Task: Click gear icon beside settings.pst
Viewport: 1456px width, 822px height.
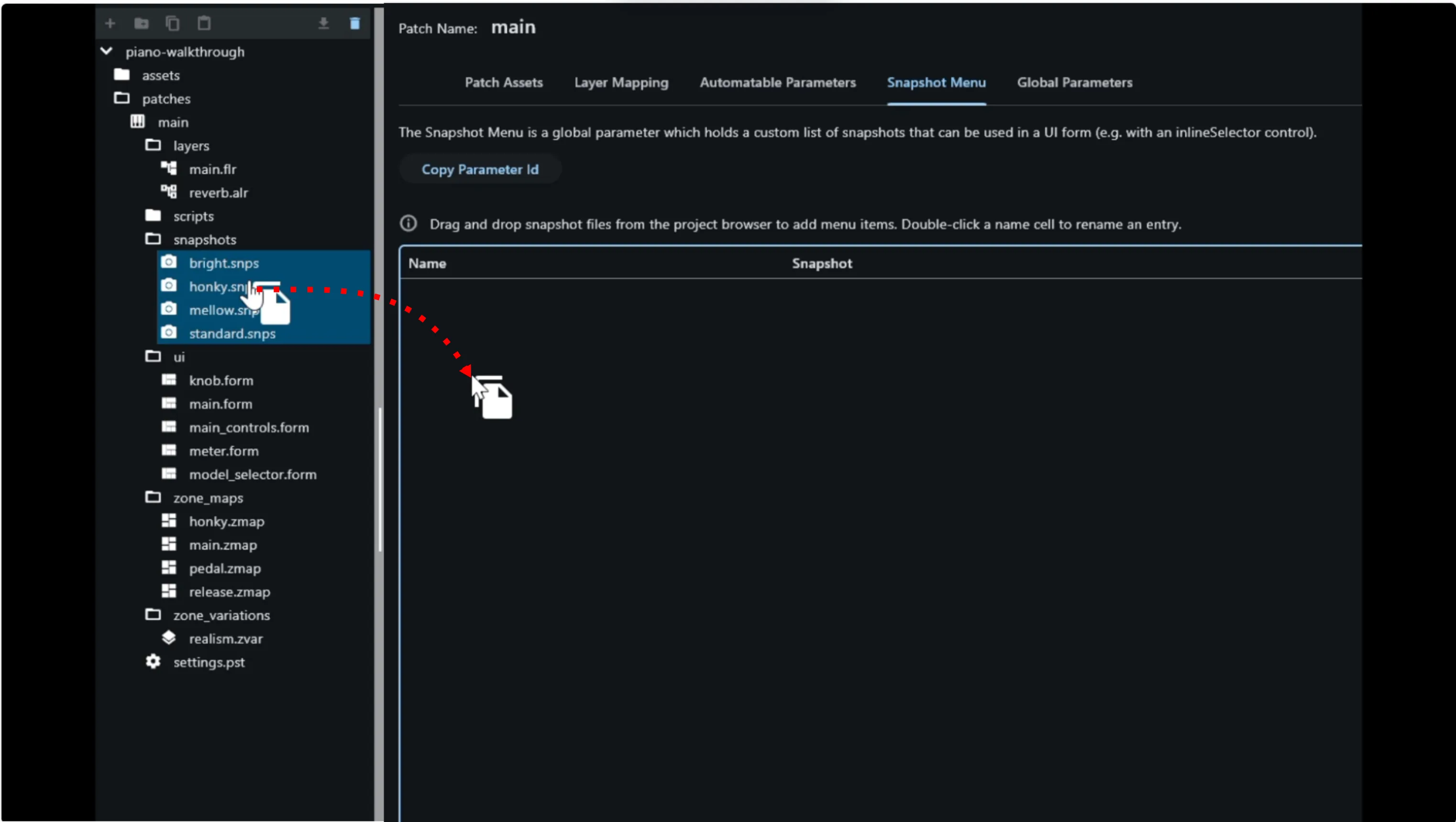Action: 153,661
